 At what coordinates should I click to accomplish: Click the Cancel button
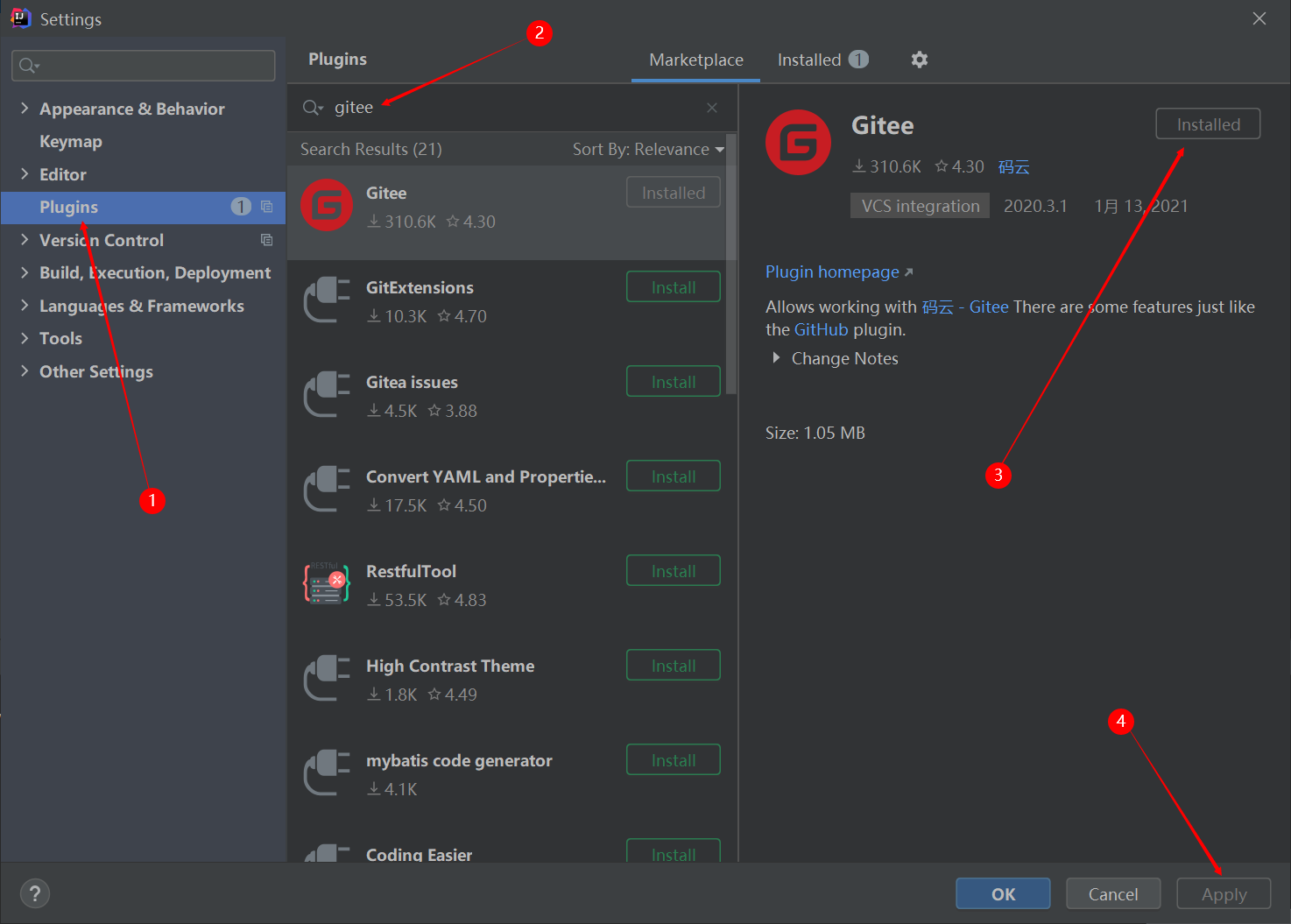1113,893
